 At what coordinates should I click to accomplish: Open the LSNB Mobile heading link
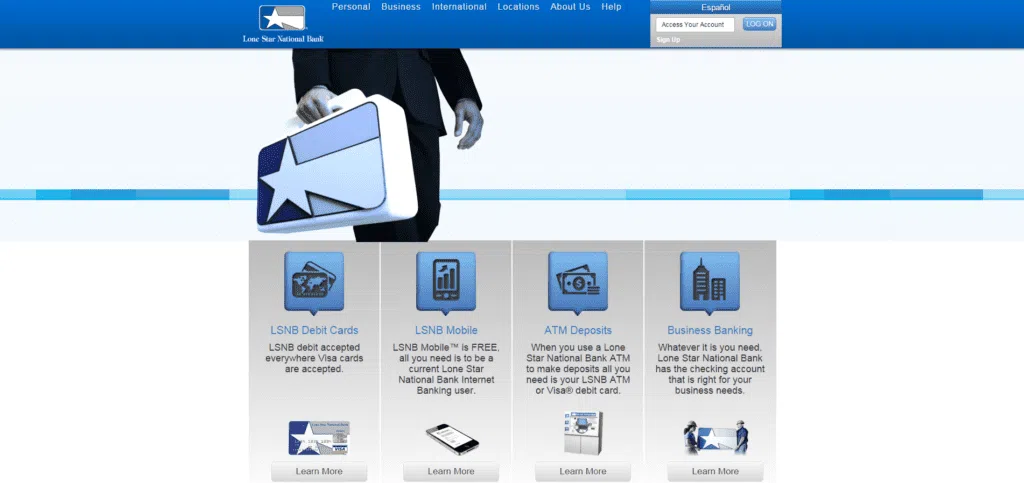[446, 330]
